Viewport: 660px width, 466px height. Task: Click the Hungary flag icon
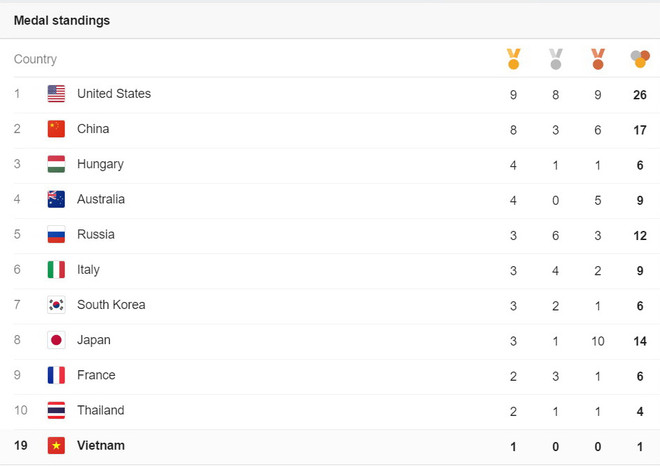tap(56, 164)
